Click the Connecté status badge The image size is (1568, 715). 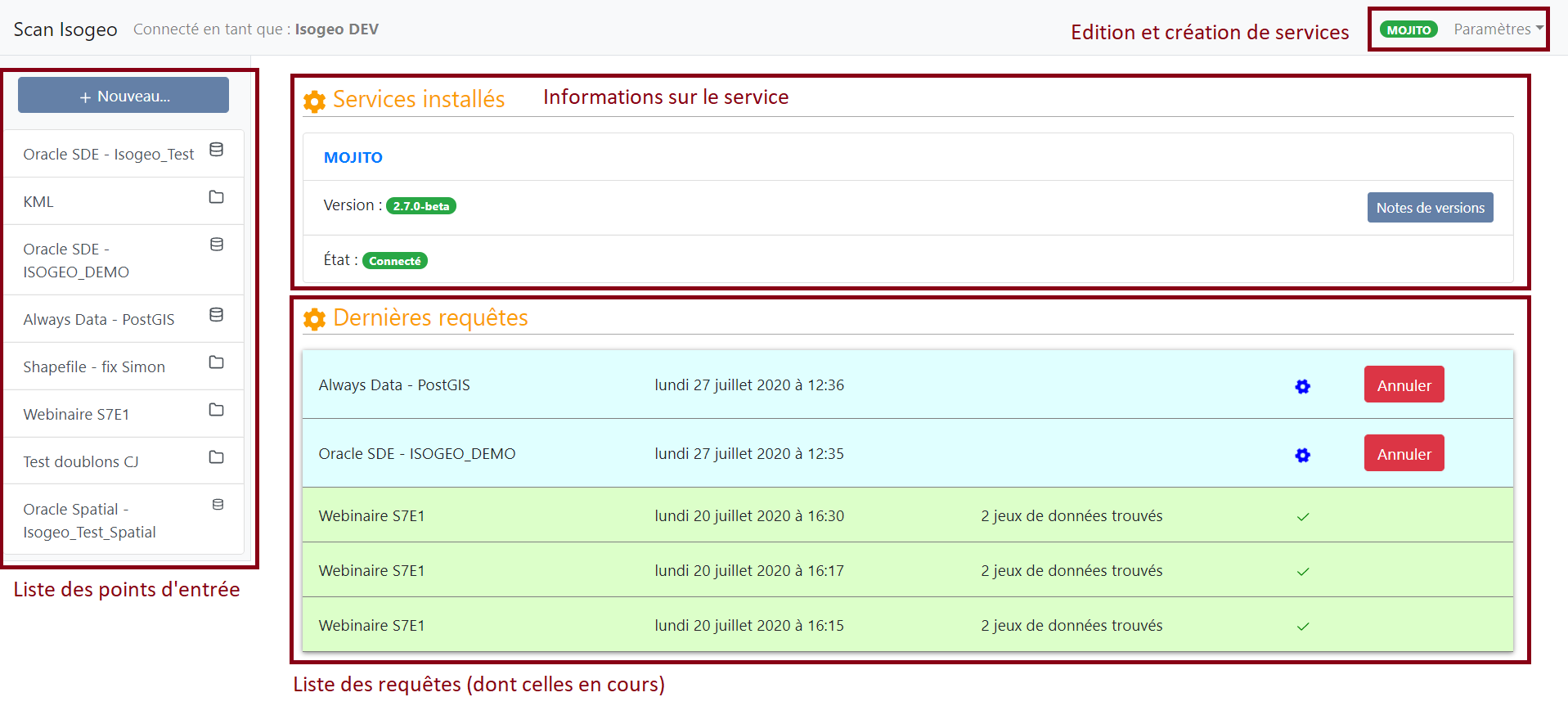[395, 261]
